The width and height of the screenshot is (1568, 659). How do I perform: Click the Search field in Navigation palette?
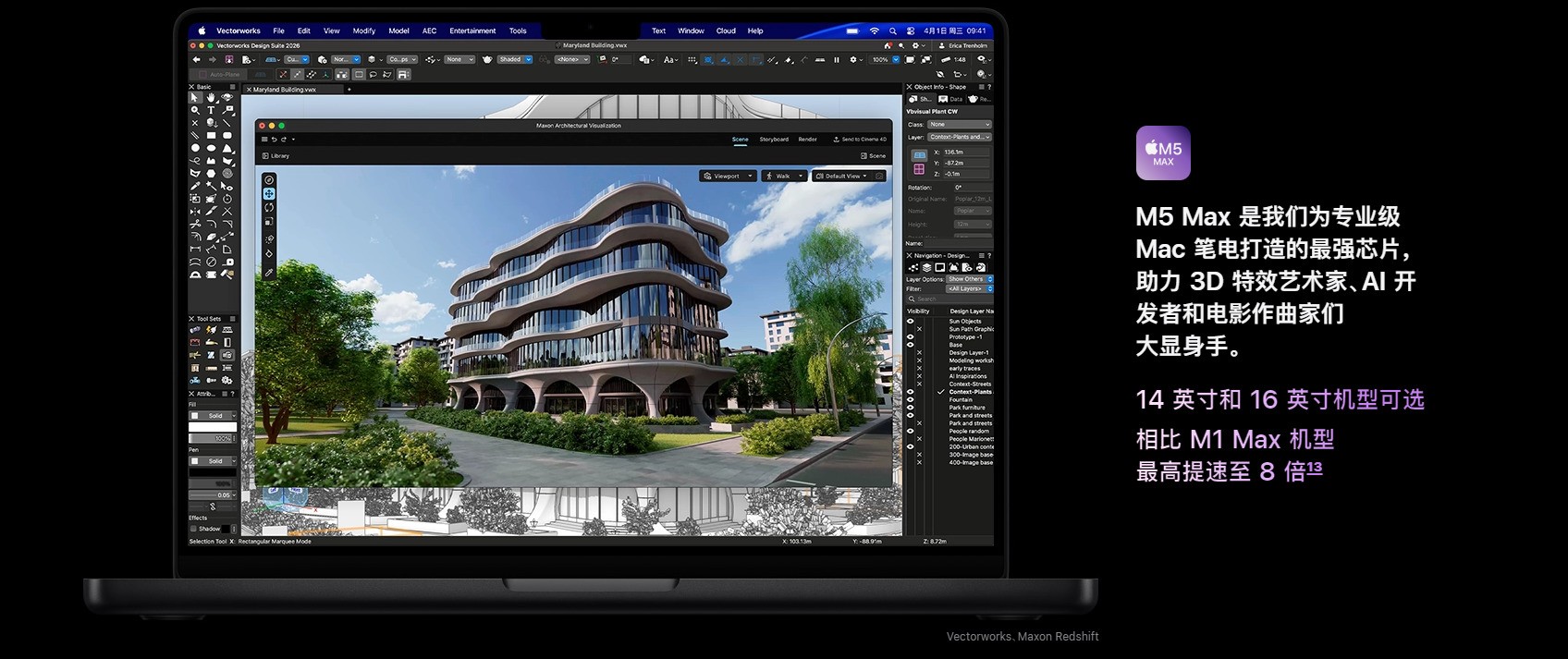coord(949,299)
